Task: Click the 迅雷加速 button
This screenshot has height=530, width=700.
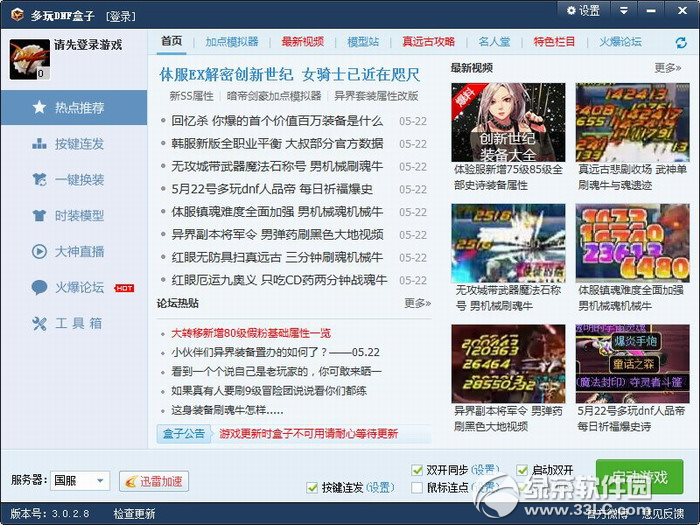Action: pyautogui.click(x=153, y=481)
